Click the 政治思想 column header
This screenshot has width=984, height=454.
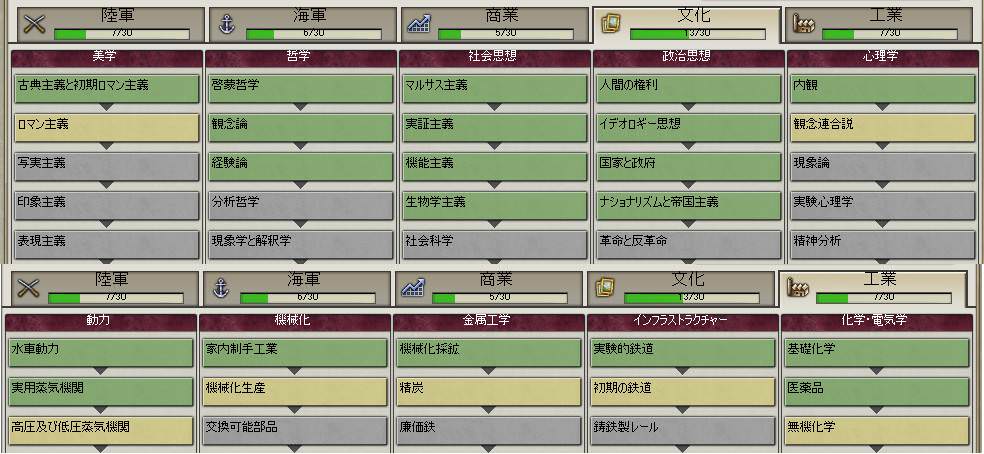tap(688, 57)
